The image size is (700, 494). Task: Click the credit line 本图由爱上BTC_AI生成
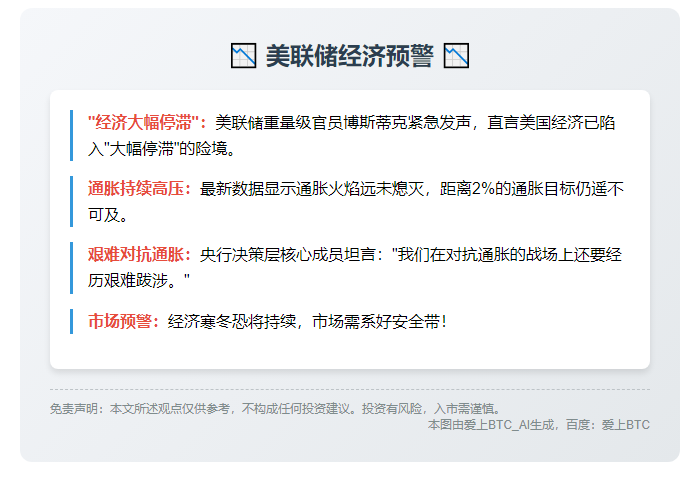[x=492, y=424]
